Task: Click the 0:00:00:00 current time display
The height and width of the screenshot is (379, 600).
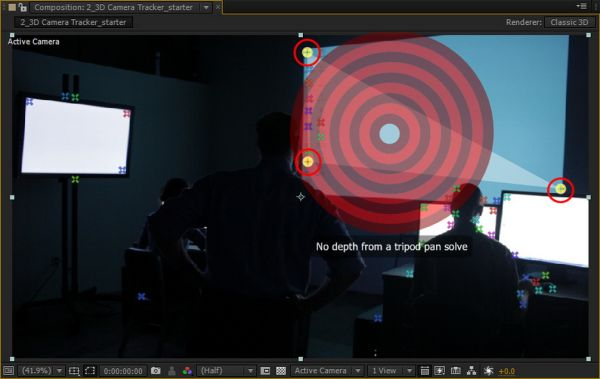Action: tap(123, 371)
